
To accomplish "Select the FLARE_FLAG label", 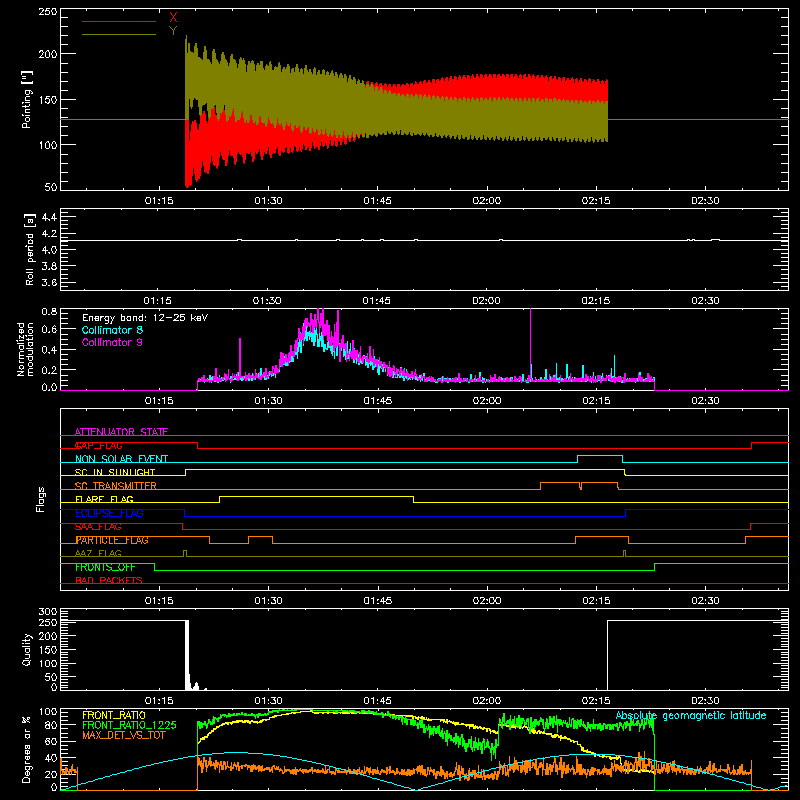I will coord(104,499).
